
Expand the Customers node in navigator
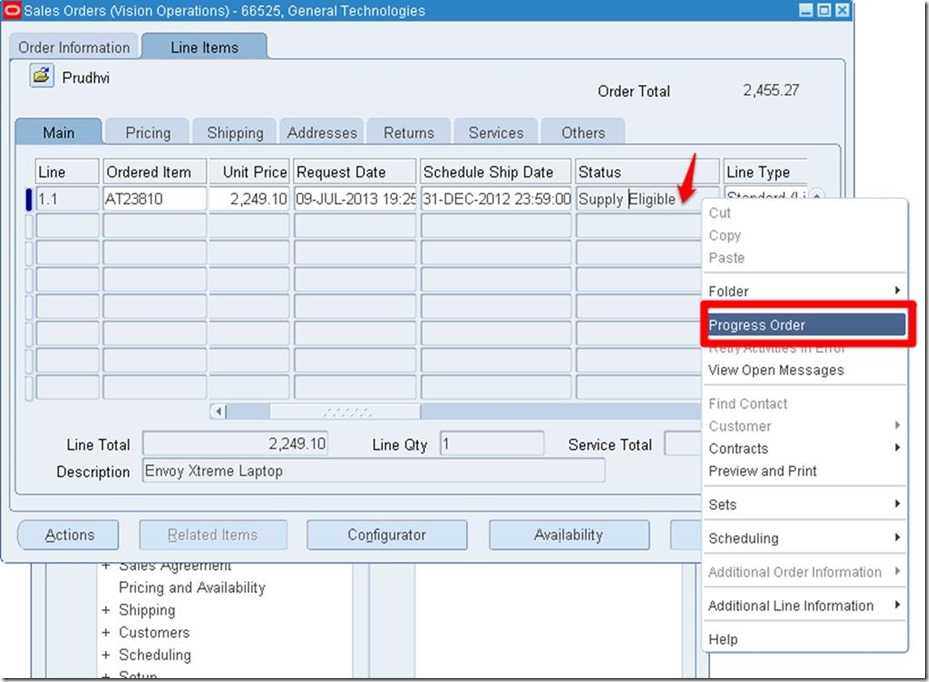(x=105, y=632)
